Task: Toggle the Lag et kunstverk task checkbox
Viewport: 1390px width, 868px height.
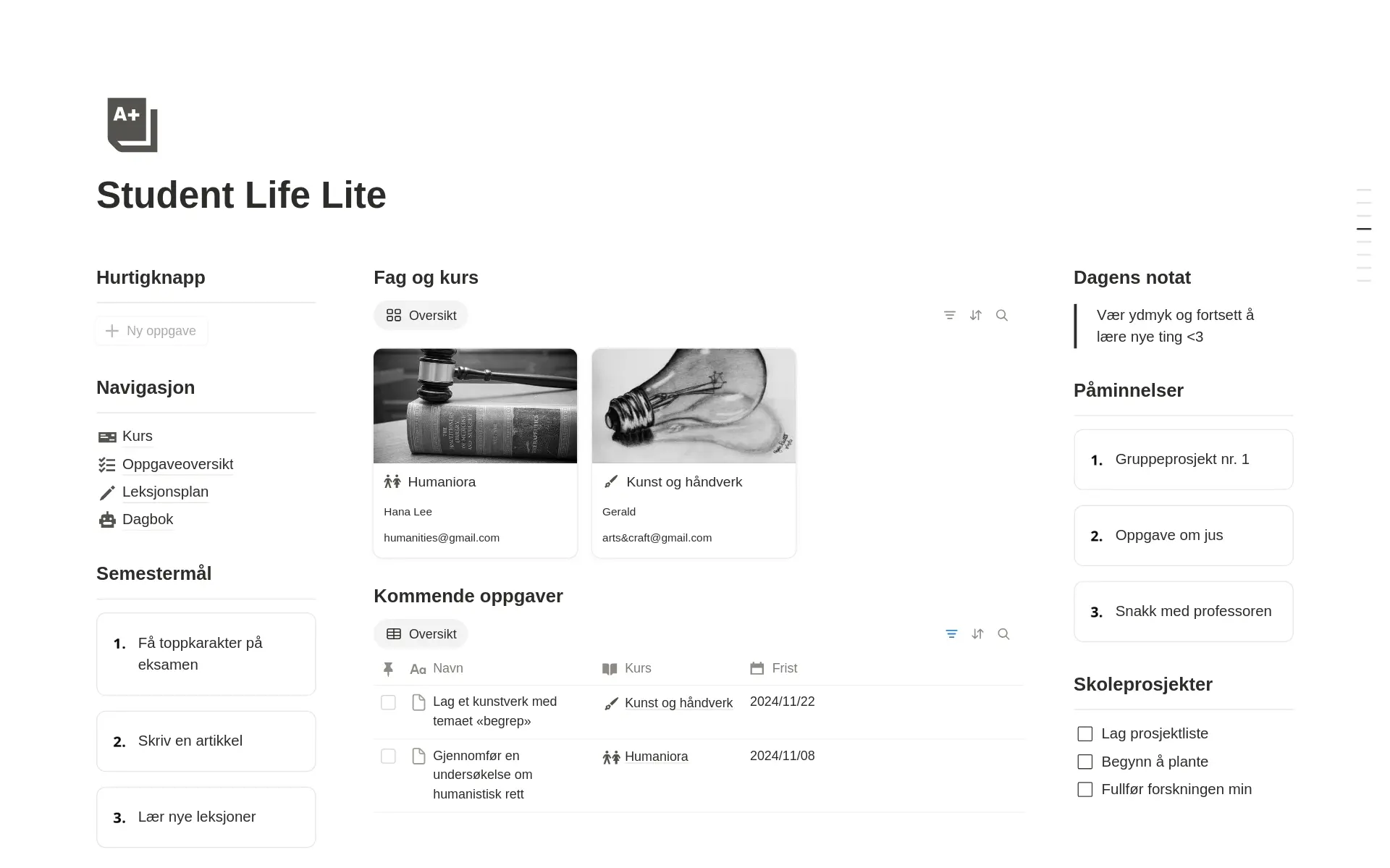Action: pyautogui.click(x=388, y=702)
